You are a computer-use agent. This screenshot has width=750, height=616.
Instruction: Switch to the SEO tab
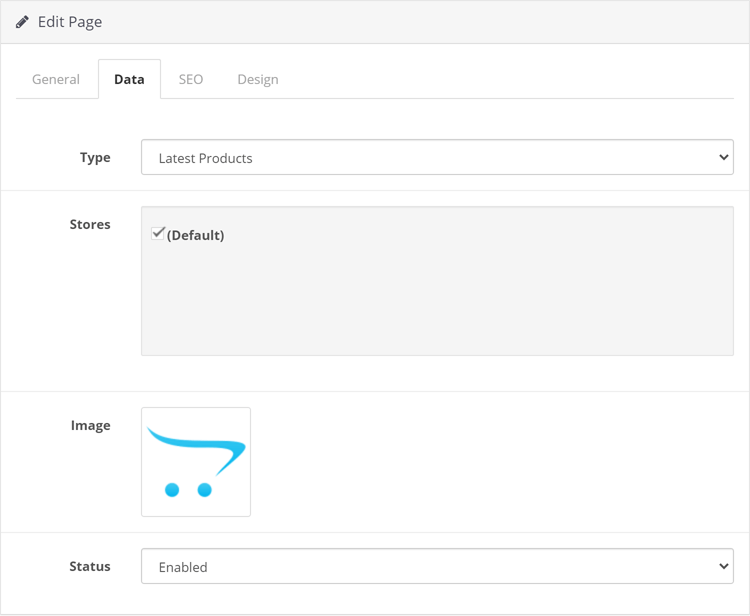[x=191, y=79]
